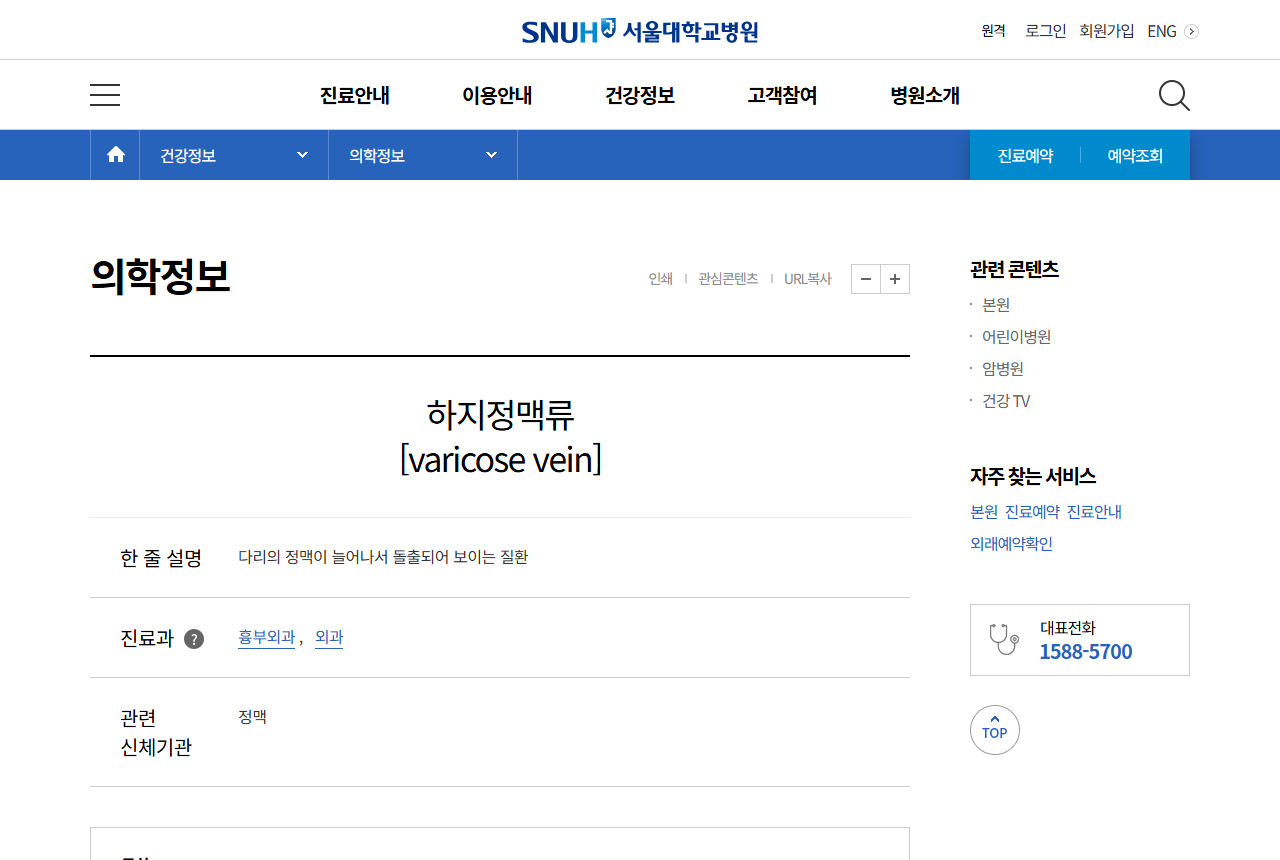Click the 원격 link at top
Viewport: 1280px width, 860px height.
[994, 31]
